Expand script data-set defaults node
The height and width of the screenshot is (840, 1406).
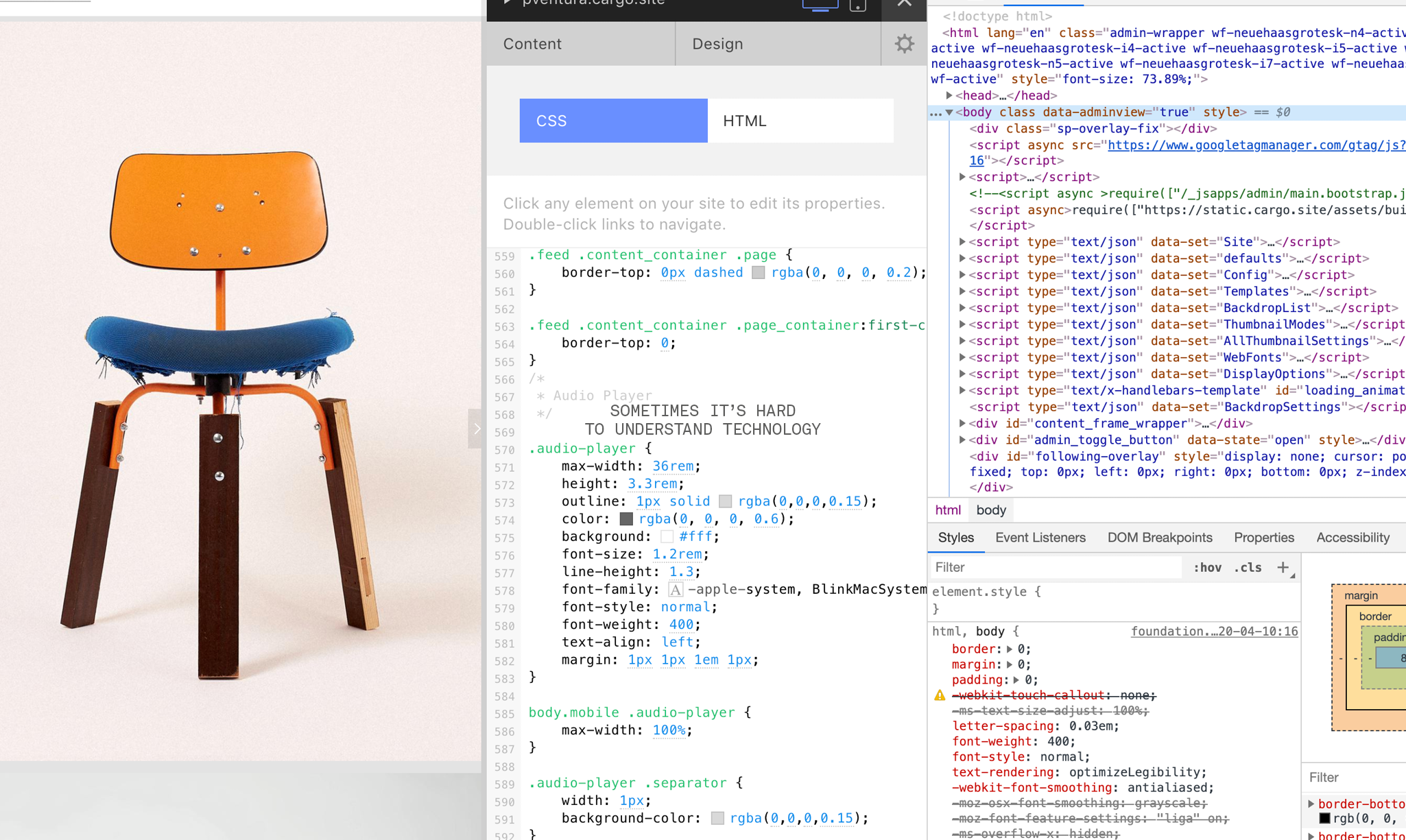963,258
